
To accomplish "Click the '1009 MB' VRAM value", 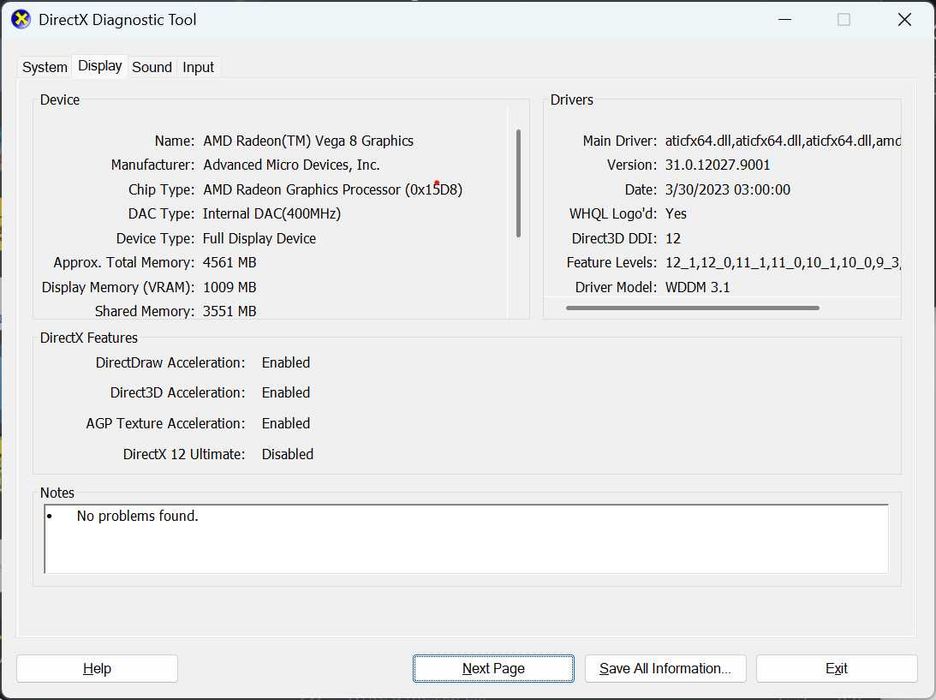I will [x=229, y=288].
